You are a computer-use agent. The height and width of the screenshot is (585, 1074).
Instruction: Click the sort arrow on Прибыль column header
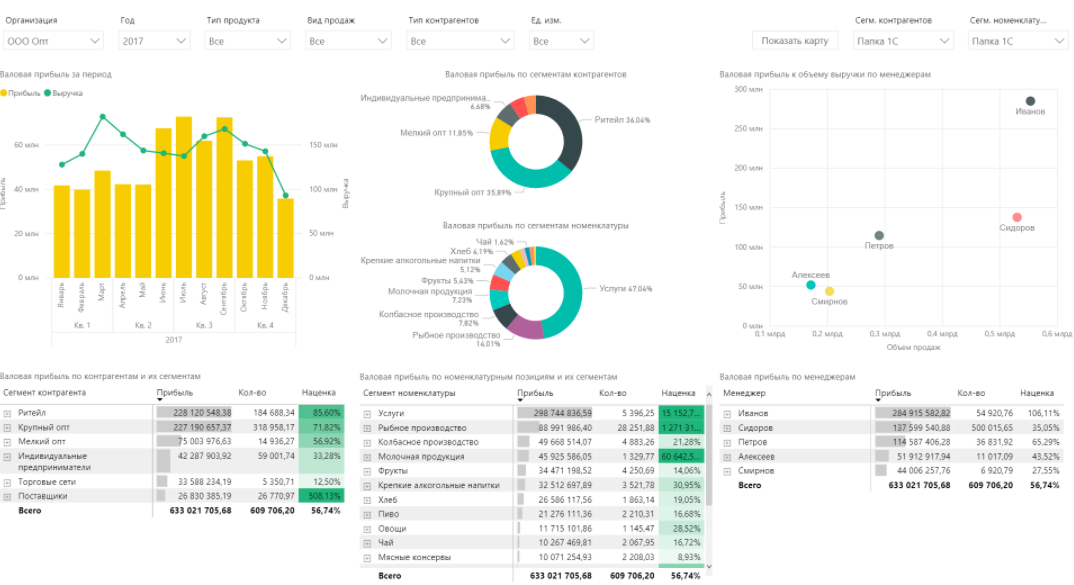[160, 400]
